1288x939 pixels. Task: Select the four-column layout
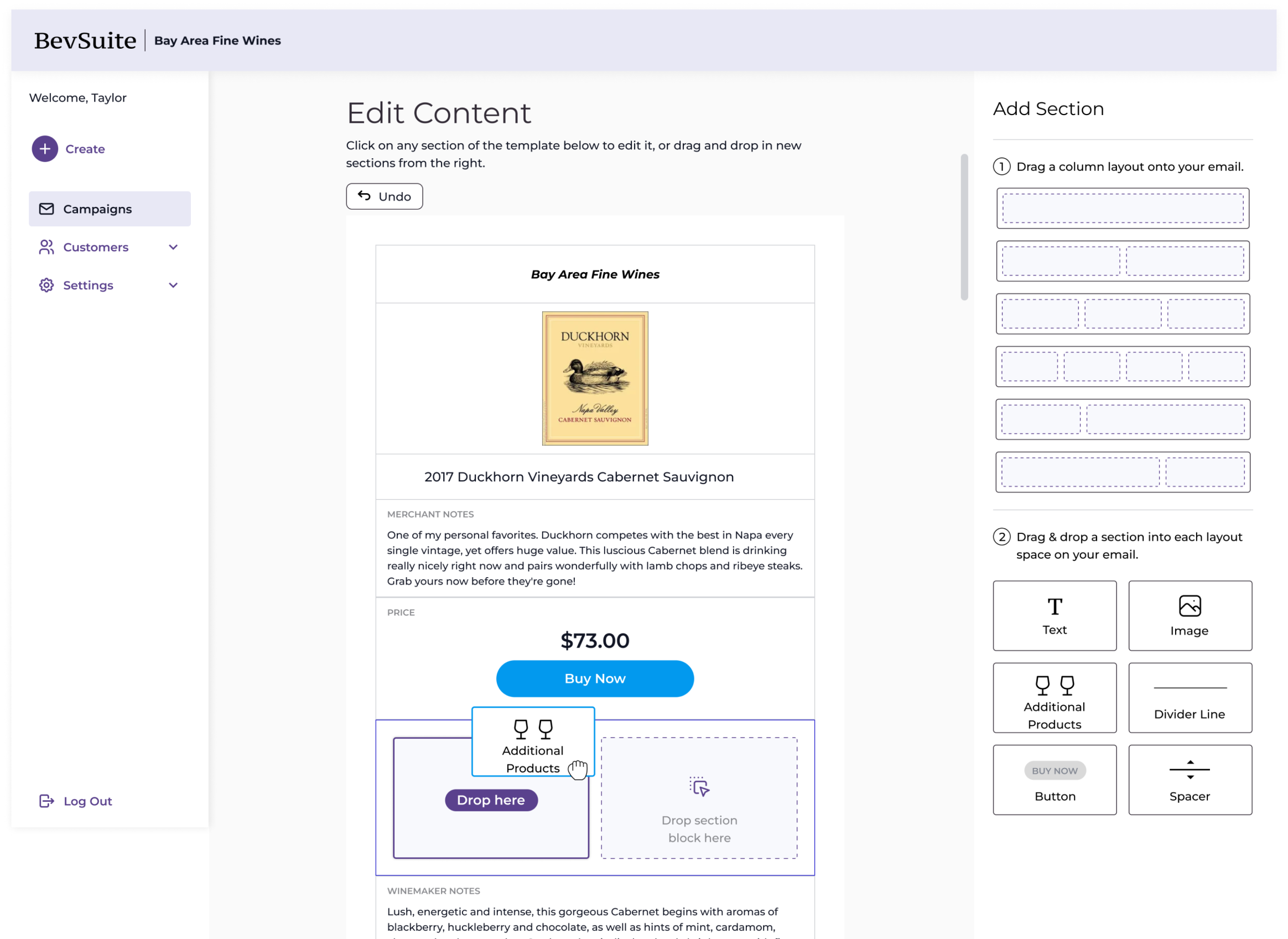pos(1123,367)
